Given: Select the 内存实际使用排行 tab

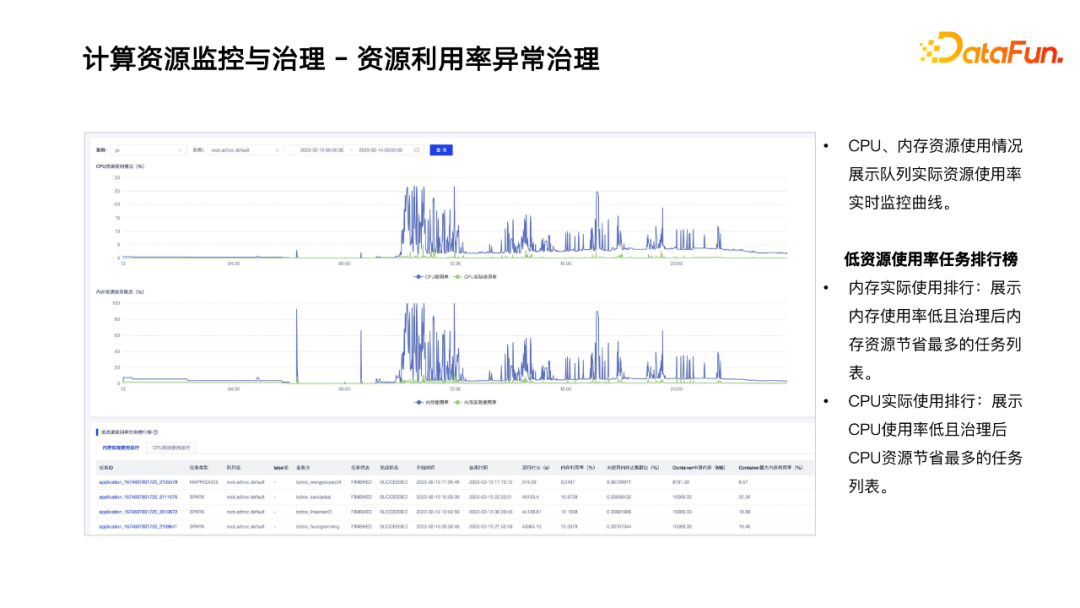Looking at the screenshot, I should click(123, 447).
